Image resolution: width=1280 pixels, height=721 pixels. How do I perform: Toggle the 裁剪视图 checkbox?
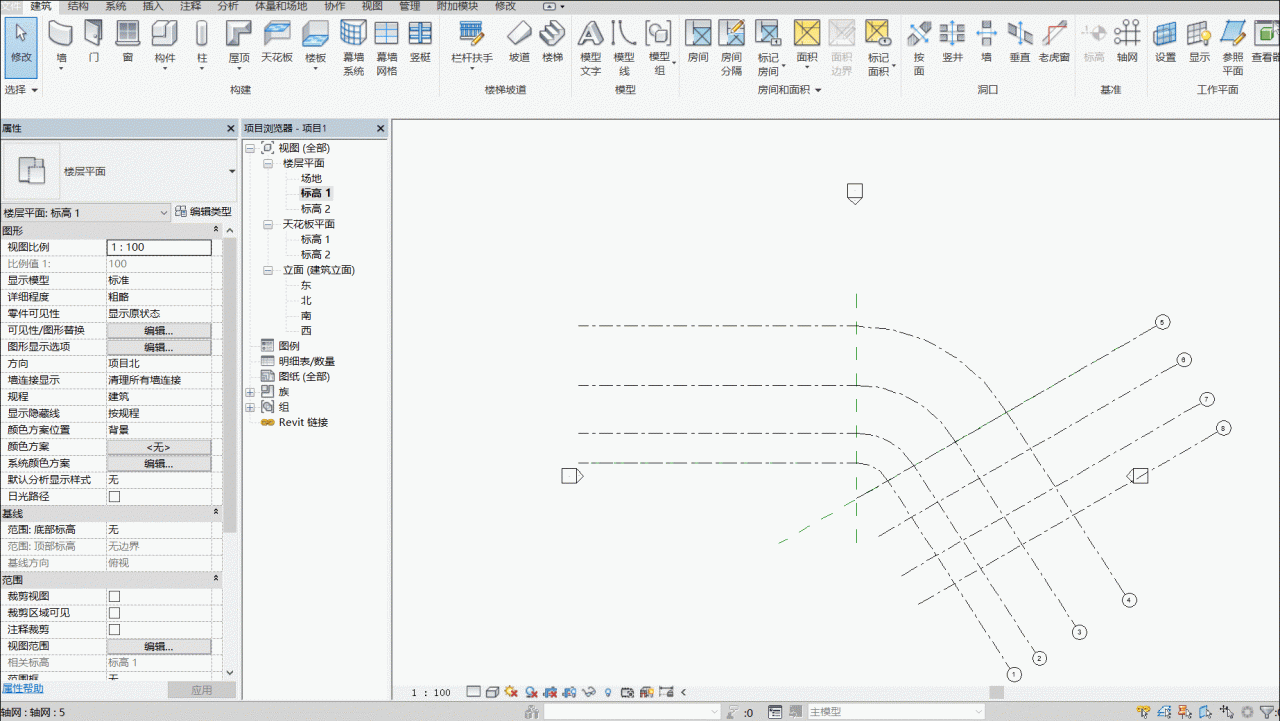(x=114, y=596)
